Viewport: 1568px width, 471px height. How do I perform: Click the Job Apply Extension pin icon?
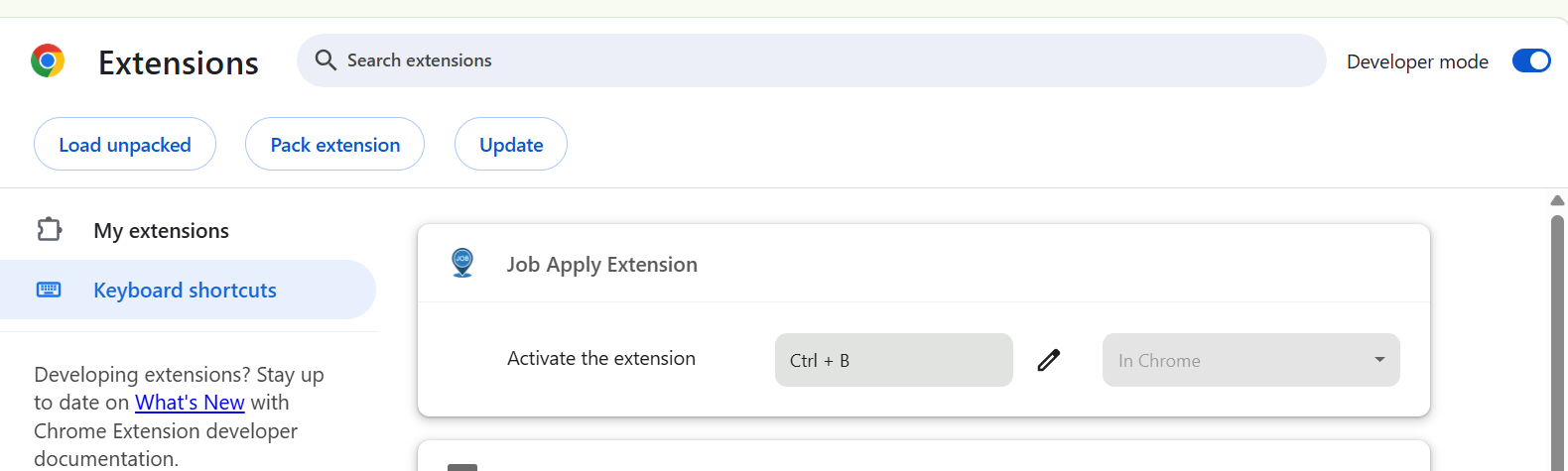tap(462, 263)
